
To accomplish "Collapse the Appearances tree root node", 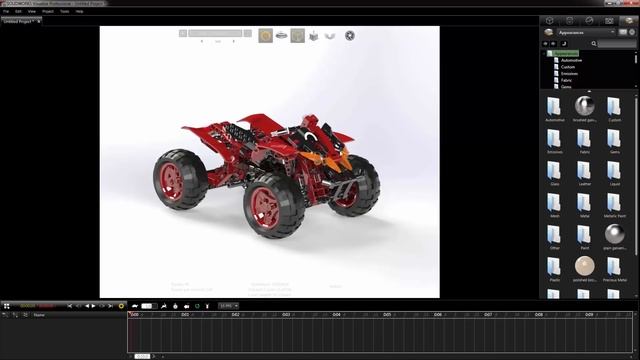I will pyautogui.click(x=544, y=53).
